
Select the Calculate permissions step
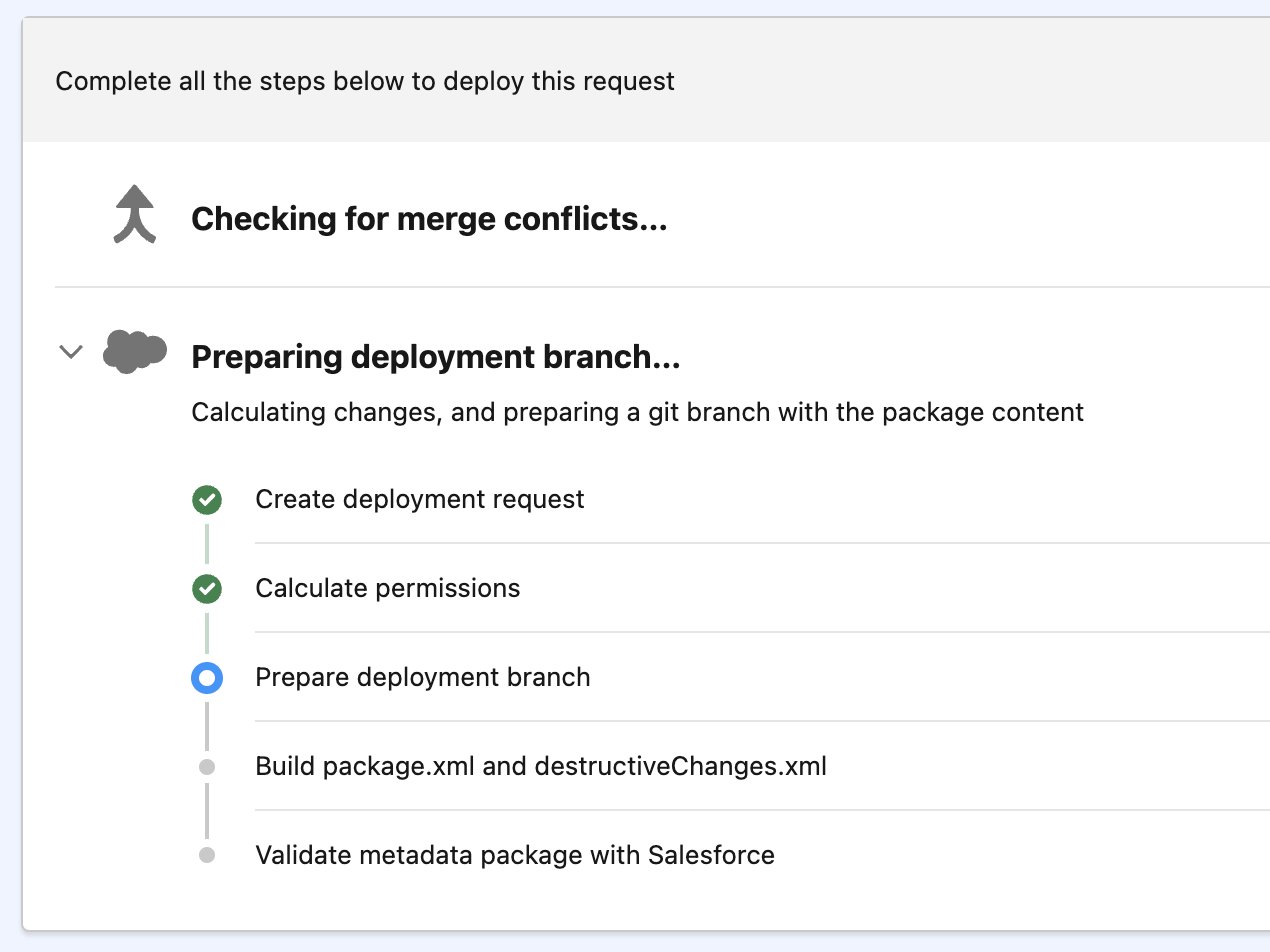click(388, 589)
